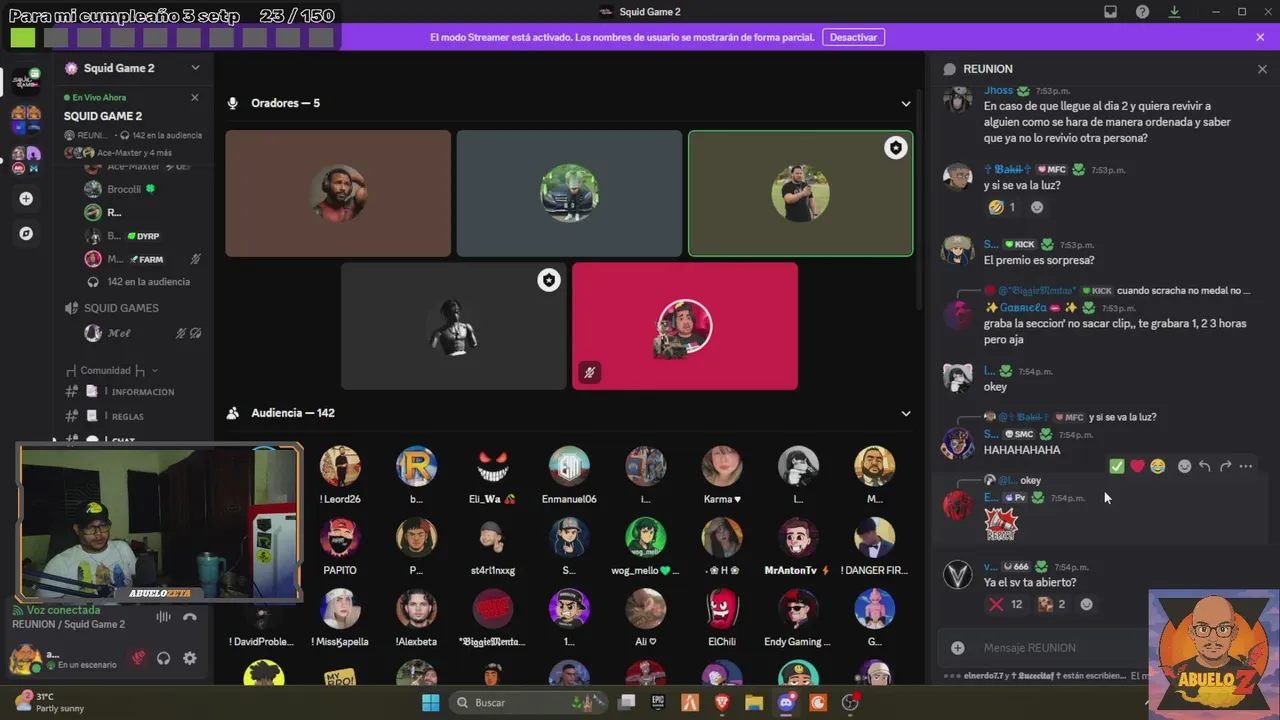
Task: React with red heart emoji
Action: coord(1137,466)
